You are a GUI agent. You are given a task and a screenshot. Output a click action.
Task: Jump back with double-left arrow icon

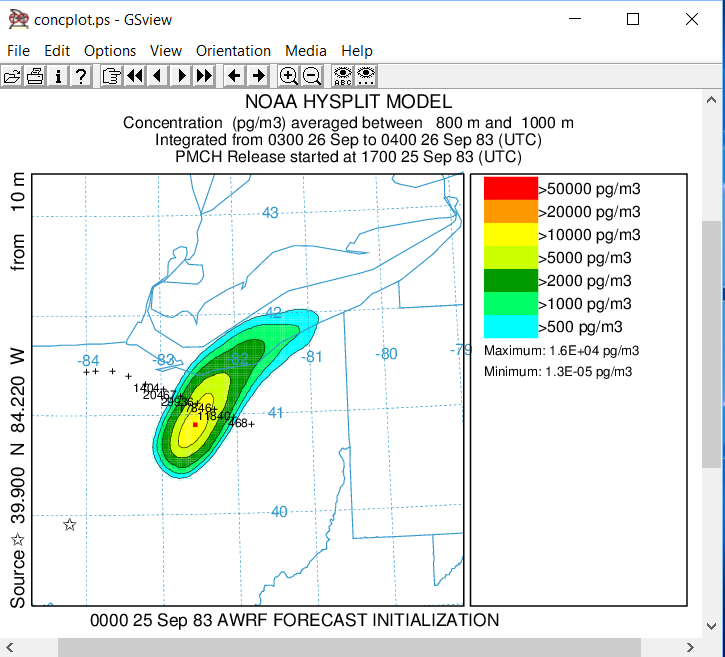click(134, 76)
